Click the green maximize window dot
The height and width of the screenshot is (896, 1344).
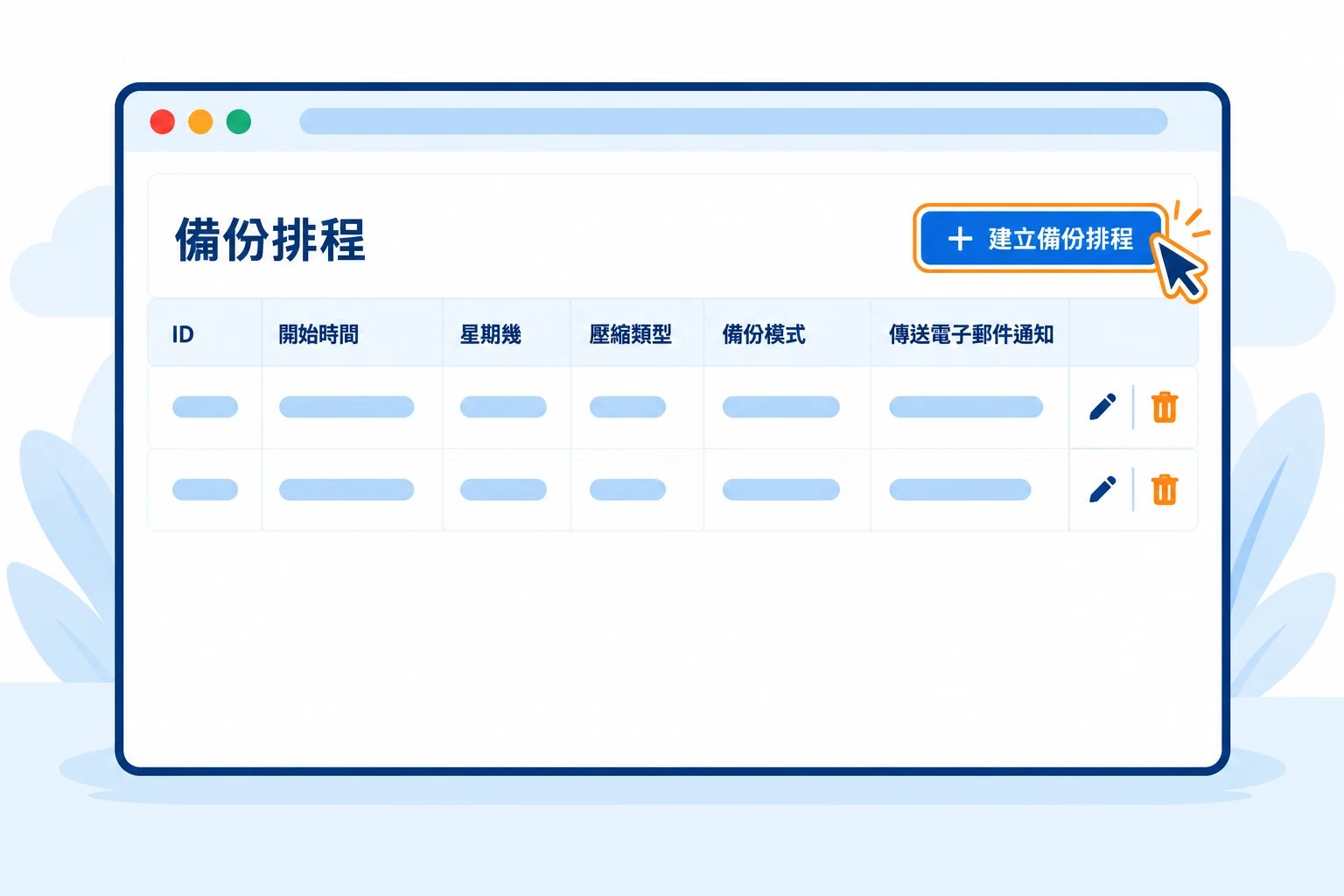click(239, 122)
